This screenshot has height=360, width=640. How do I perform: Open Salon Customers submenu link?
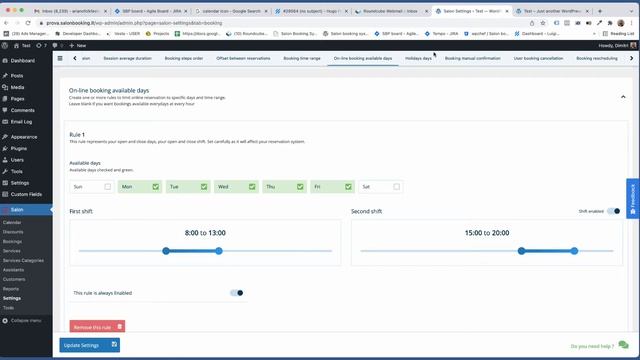tap(14, 279)
